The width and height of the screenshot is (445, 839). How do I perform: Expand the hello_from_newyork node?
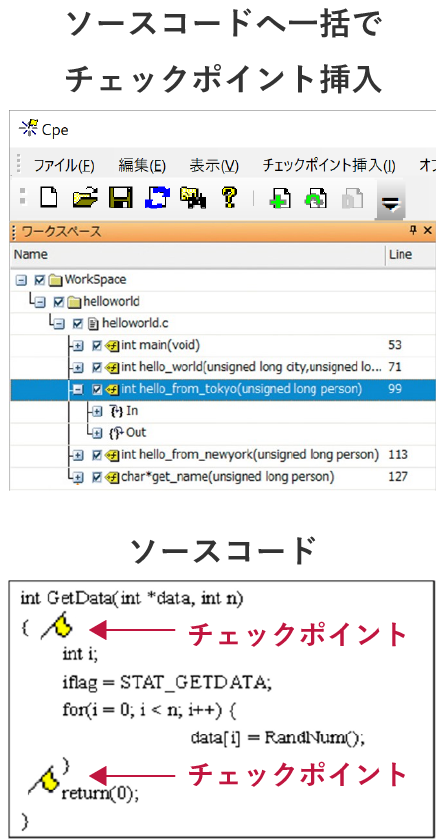[78, 455]
